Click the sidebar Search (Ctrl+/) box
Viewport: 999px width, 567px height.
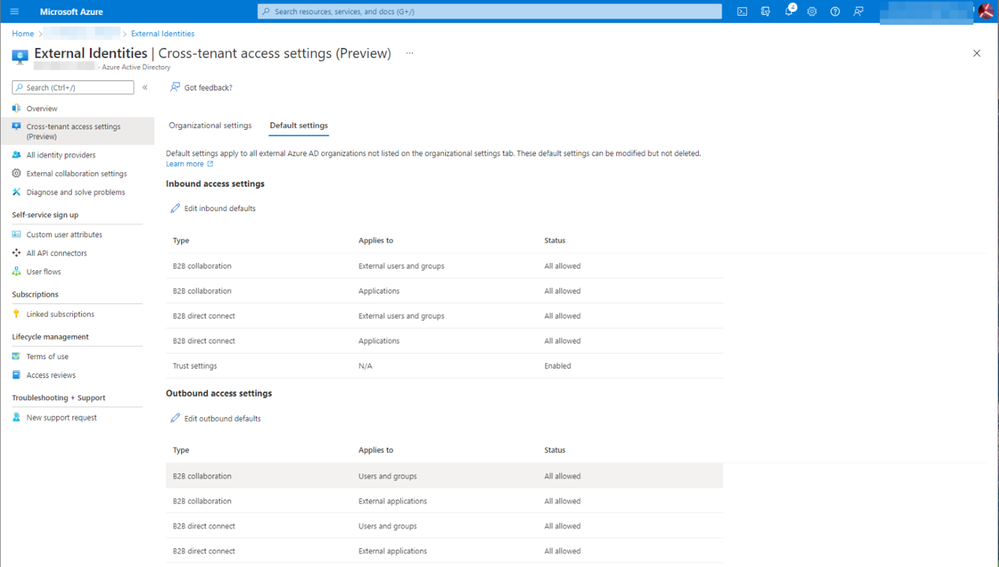pyautogui.click(x=73, y=87)
